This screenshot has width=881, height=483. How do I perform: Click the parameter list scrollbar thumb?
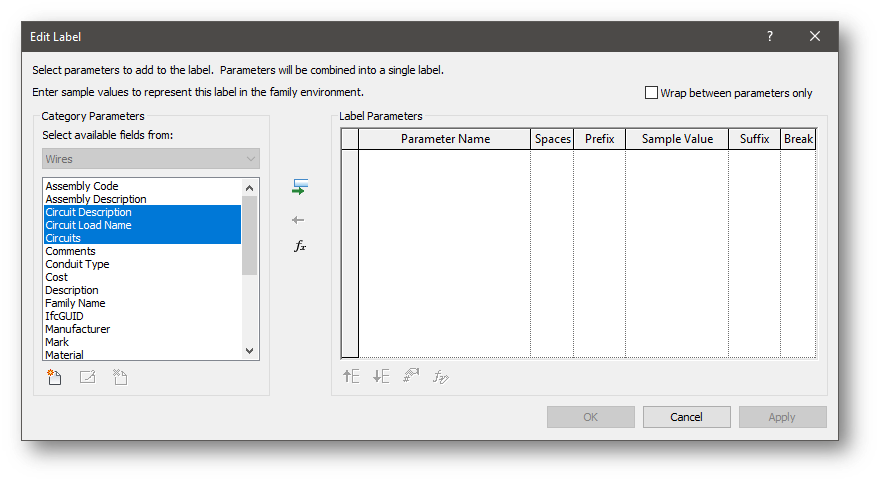(x=249, y=235)
